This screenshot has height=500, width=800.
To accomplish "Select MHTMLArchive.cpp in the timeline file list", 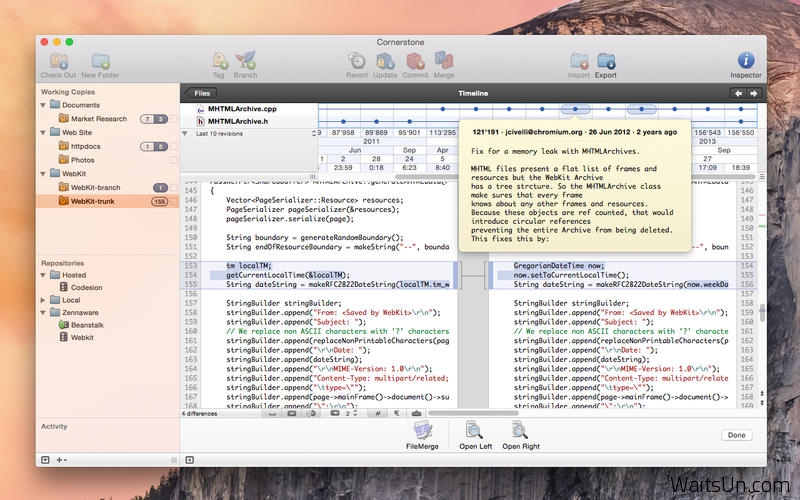I will point(242,109).
